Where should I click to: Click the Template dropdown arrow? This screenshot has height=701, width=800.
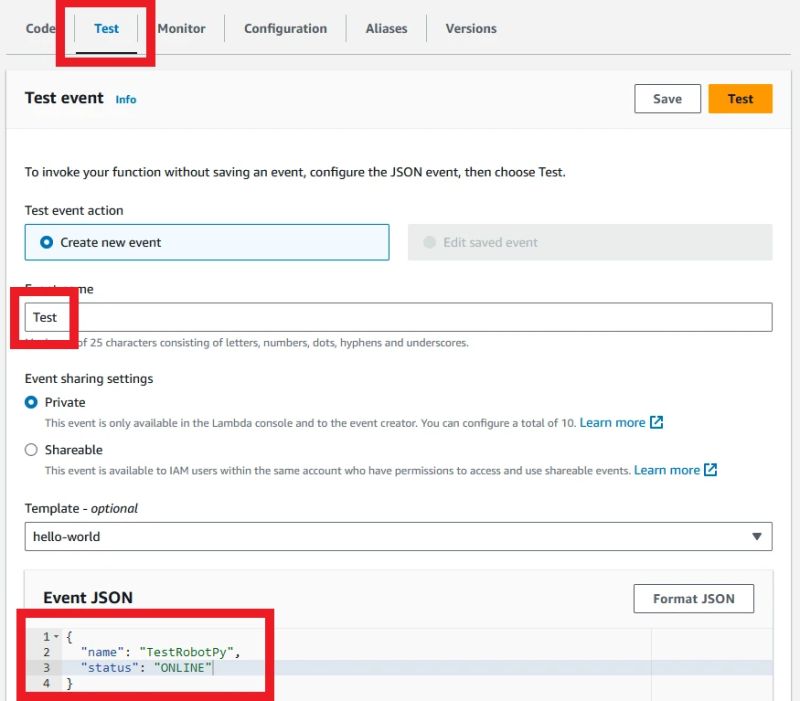[757, 537]
